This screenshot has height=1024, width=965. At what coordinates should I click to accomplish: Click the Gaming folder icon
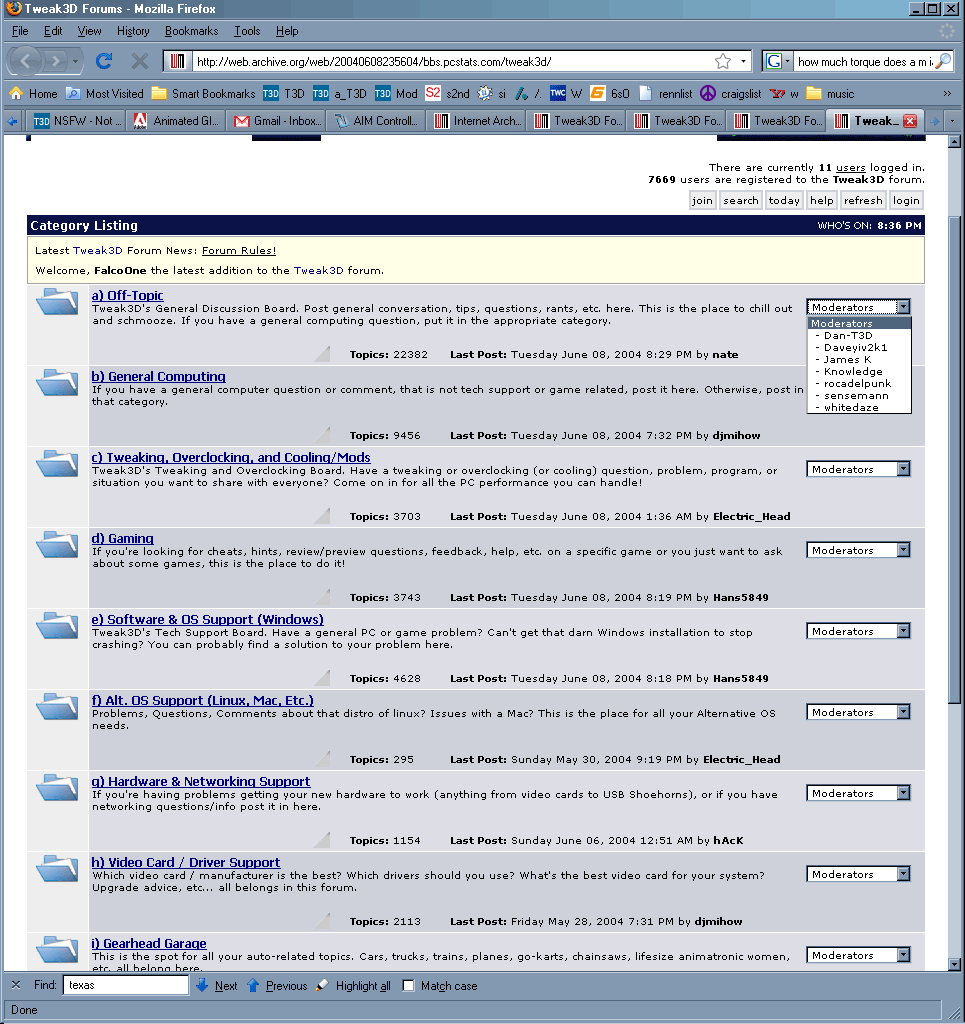click(x=57, y=545)
